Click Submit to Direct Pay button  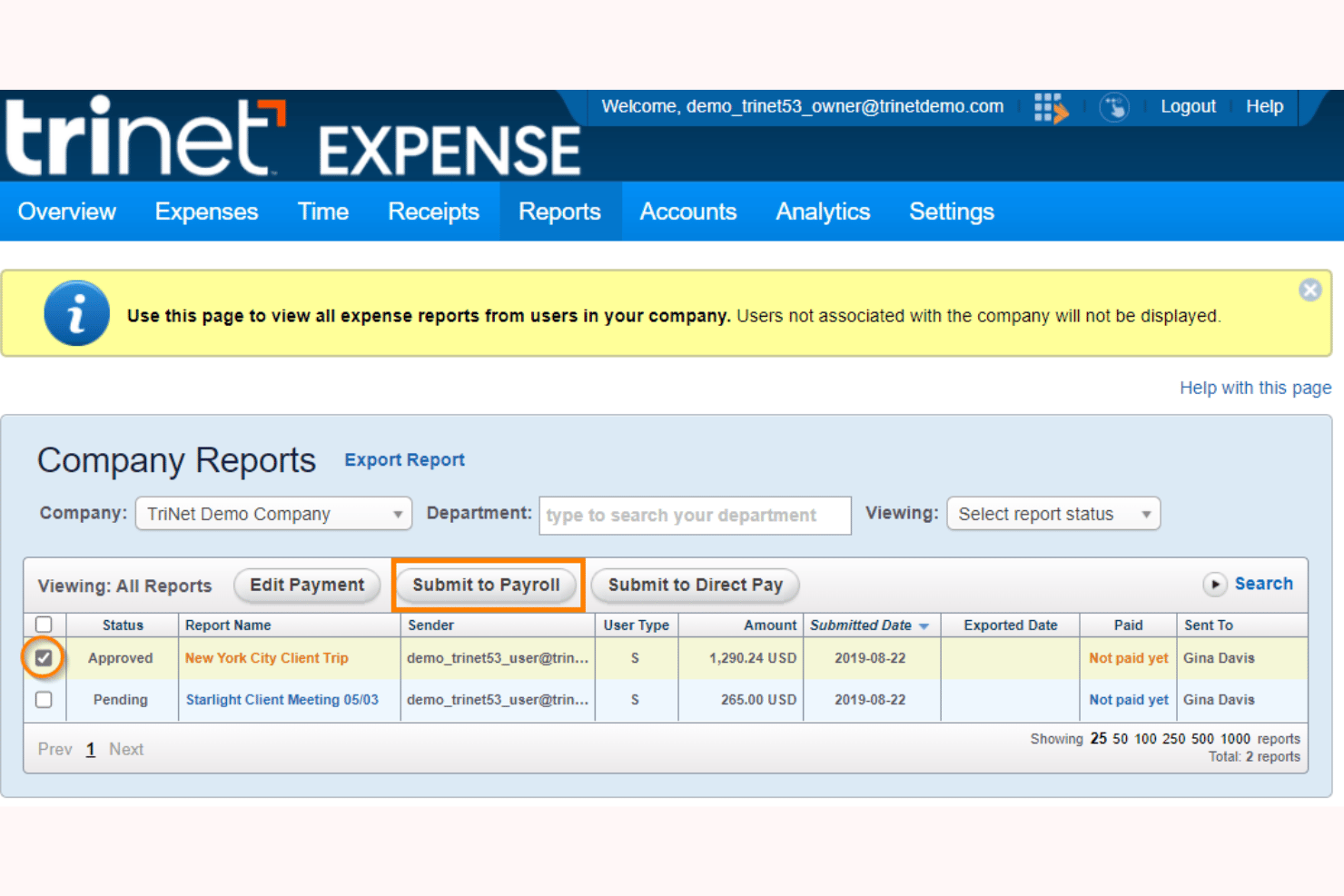(x=695, y=586)
